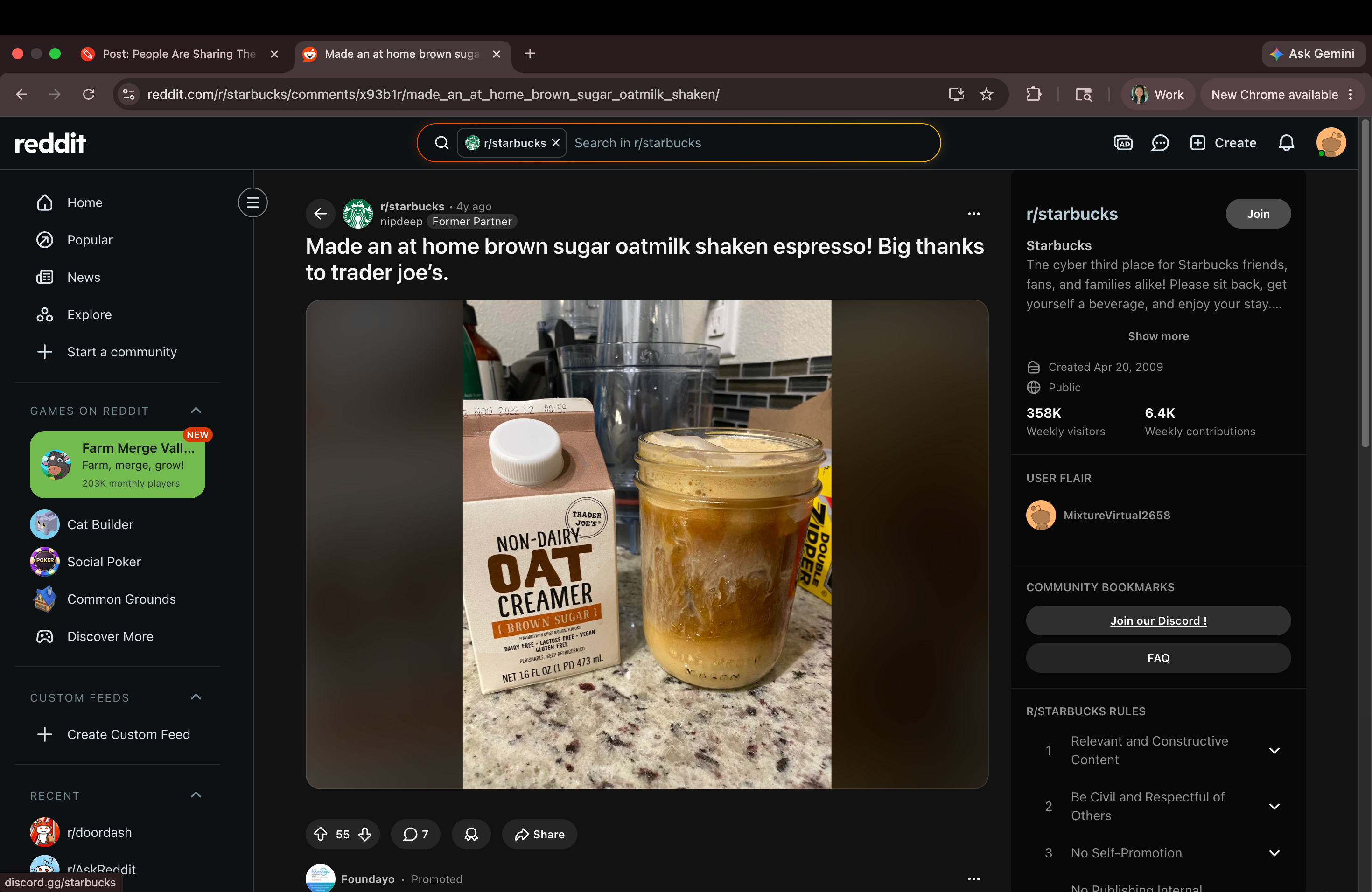The image size is (1372, 892).
Task: Click the browser address bar URL
Action: pyautogui.click(x=433, y=94)
